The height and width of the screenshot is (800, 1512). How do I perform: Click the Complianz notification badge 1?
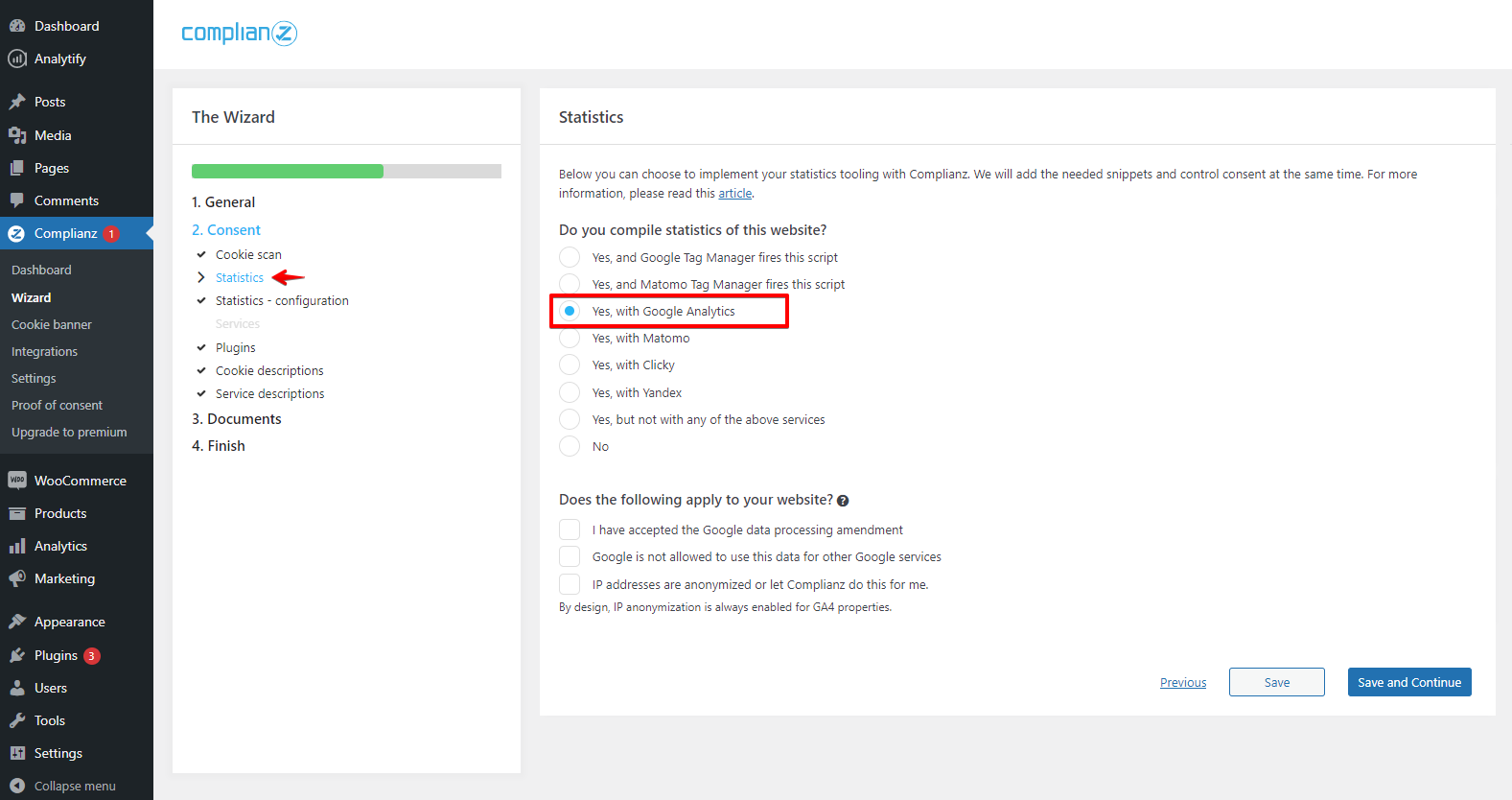[x=111, y=234]
